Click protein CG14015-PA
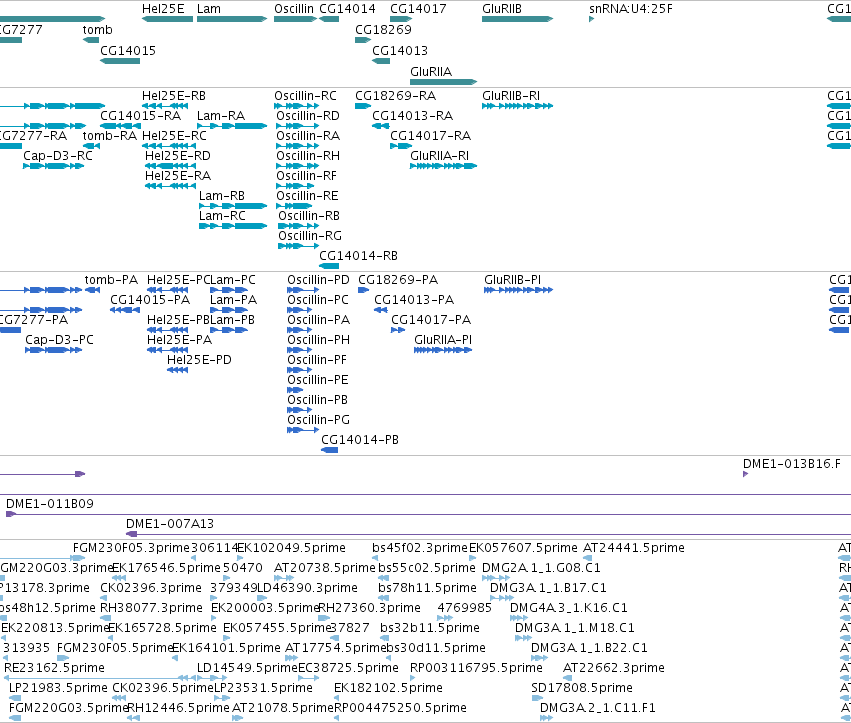The height and width of the screenshot is (723, 851). pyautogui.click(x=125, y=310)
